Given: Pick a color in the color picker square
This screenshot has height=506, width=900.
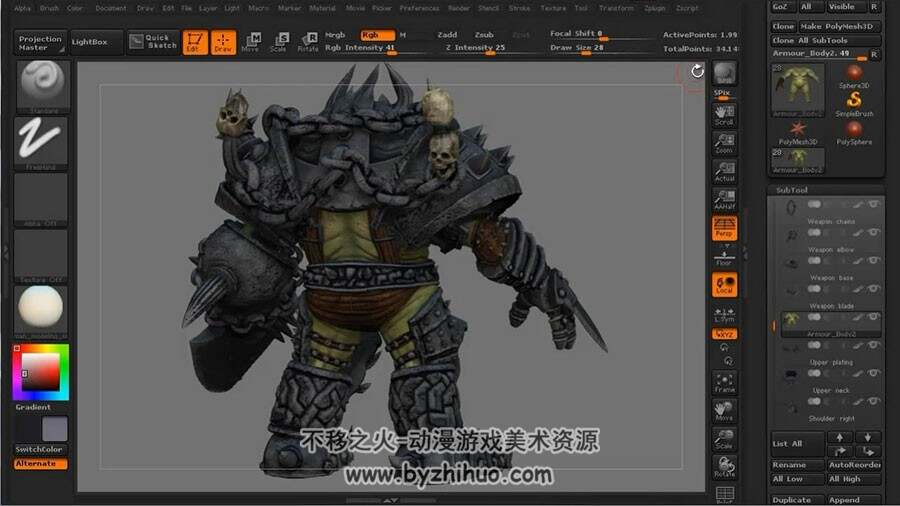Looking at the screenshot, I should click(x=41, y=372).
